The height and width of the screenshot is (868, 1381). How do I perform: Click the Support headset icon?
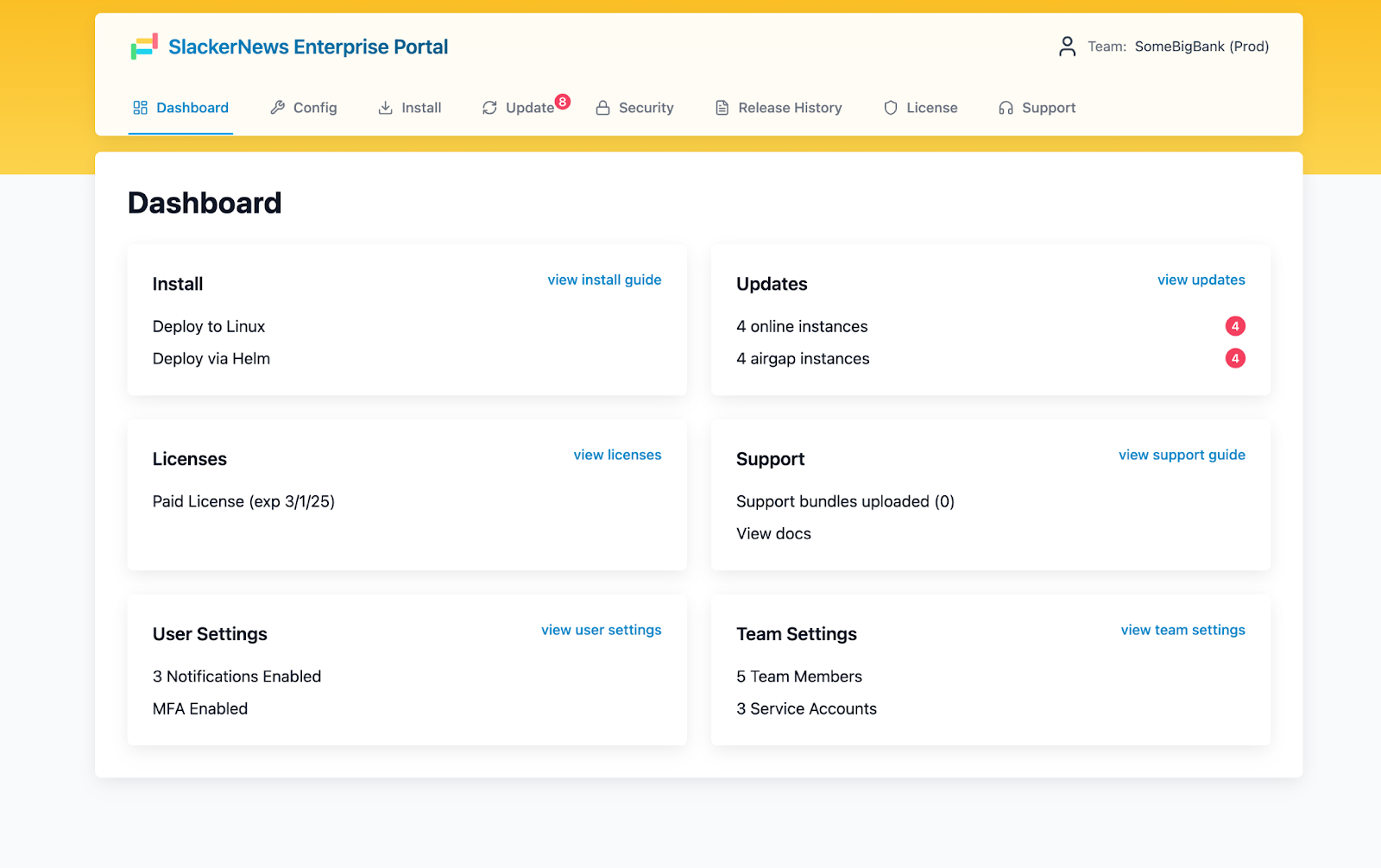tap(1006, 108)
